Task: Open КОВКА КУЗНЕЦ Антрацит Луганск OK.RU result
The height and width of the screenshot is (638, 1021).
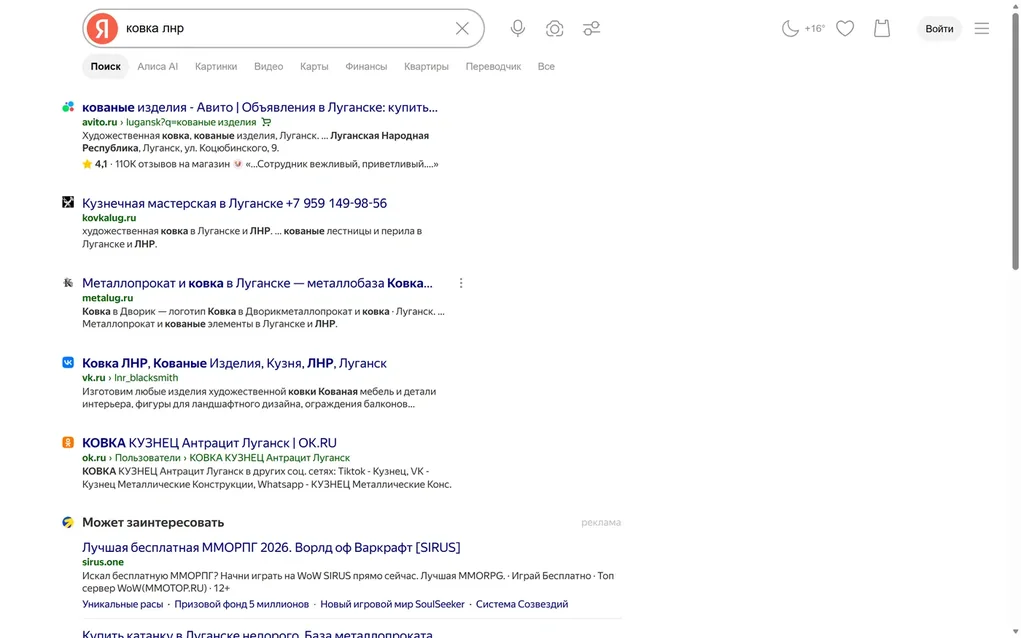Action: [209, 443]
